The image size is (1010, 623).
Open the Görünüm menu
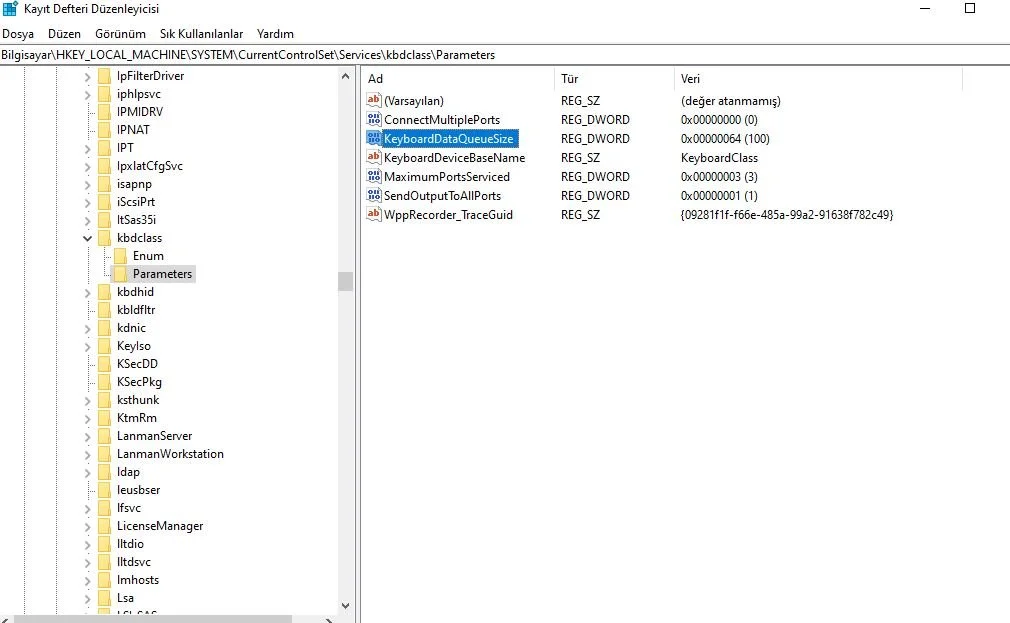click(120, 34)
